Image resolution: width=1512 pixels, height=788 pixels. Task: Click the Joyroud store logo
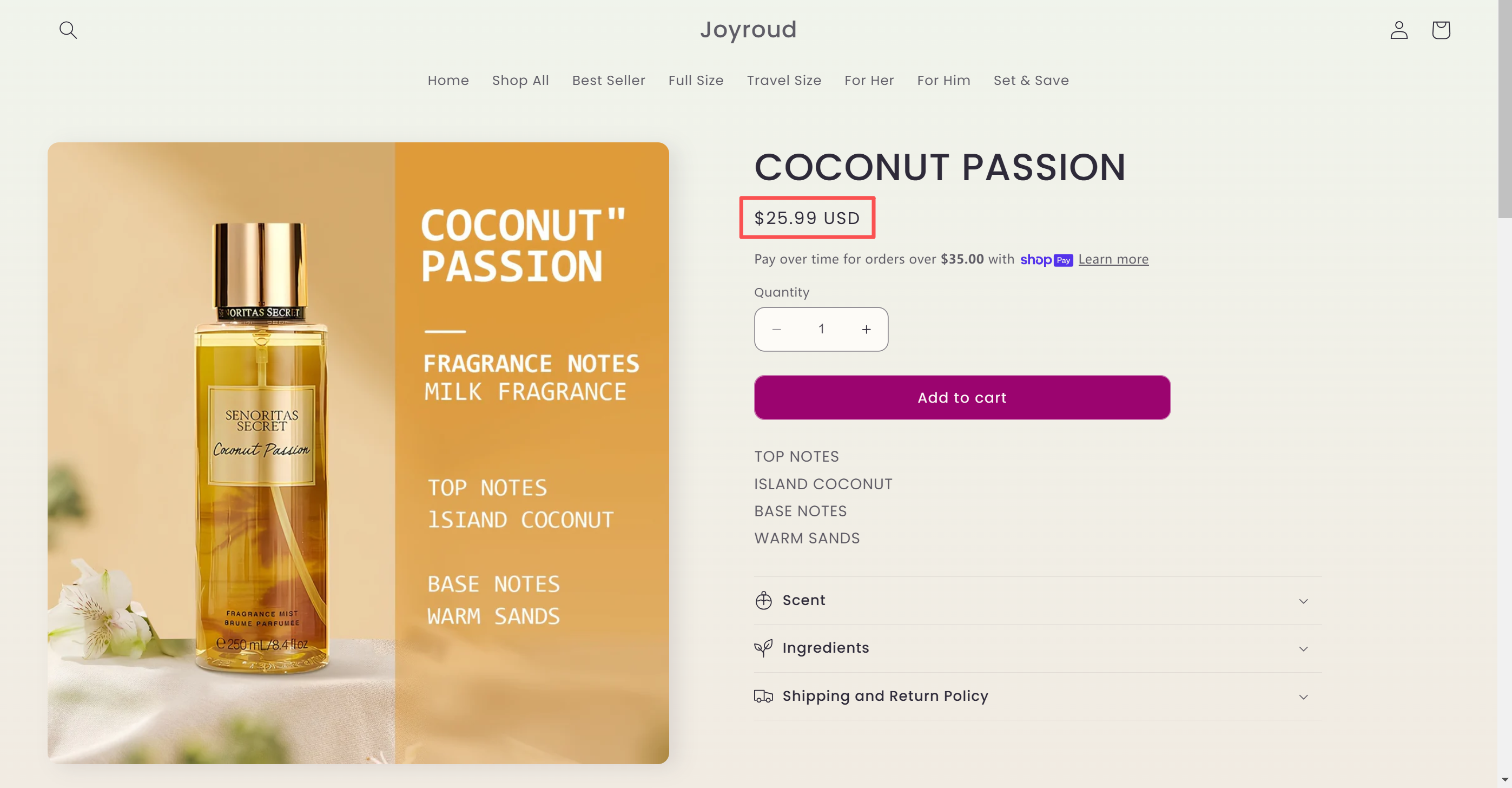pyautogui.click(x=748, y=29)
